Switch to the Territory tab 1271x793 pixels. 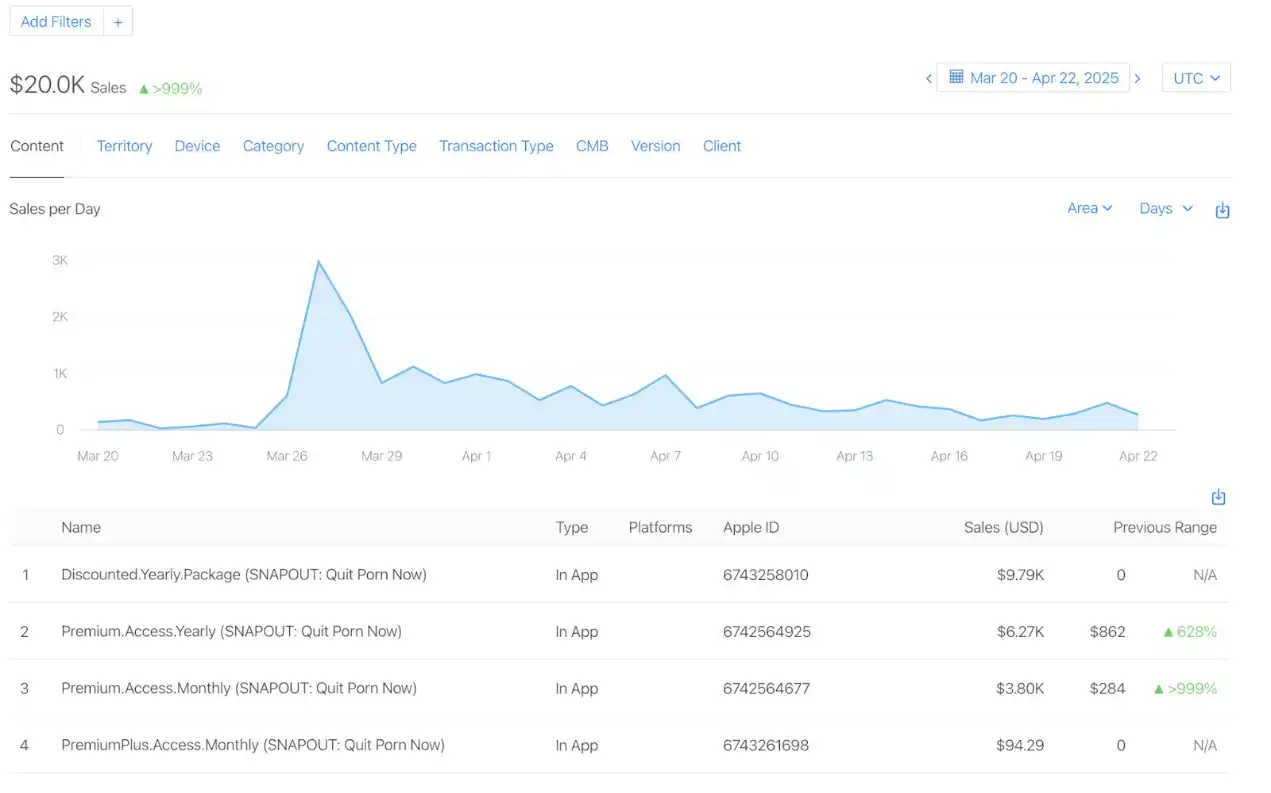tap(124, 146)
